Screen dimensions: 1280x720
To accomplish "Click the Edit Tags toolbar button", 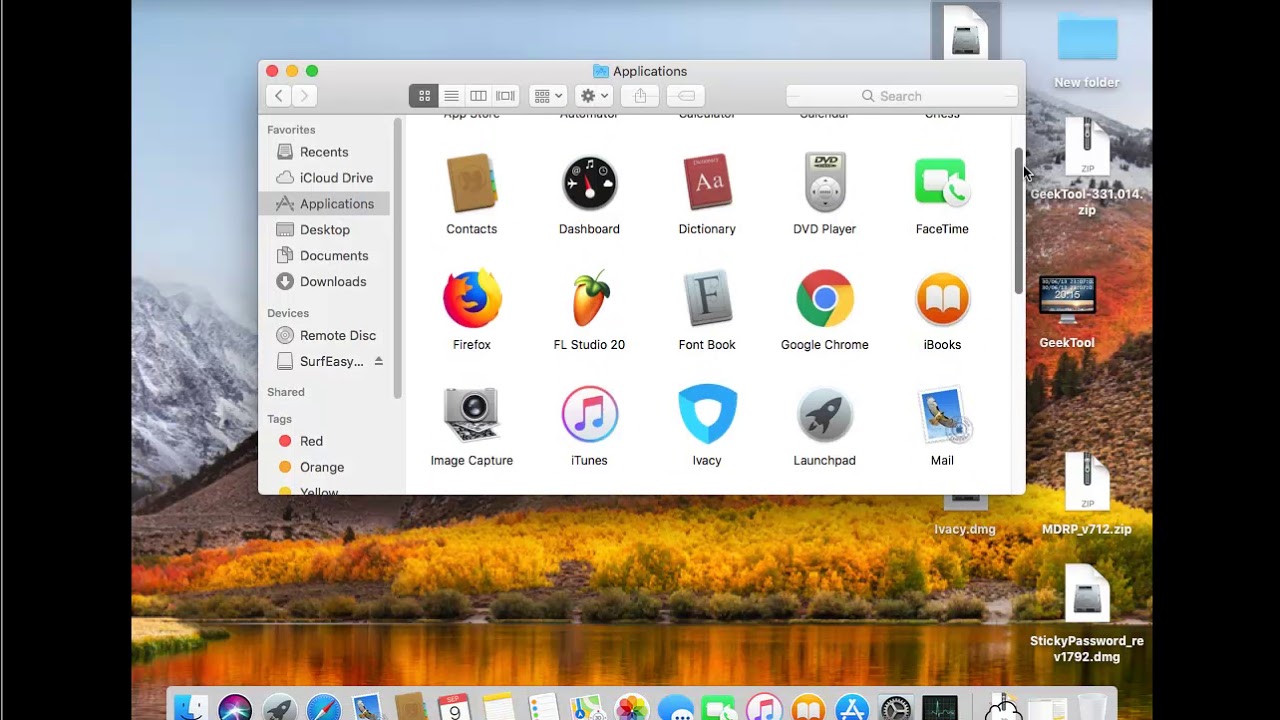I will pos(686,96).
